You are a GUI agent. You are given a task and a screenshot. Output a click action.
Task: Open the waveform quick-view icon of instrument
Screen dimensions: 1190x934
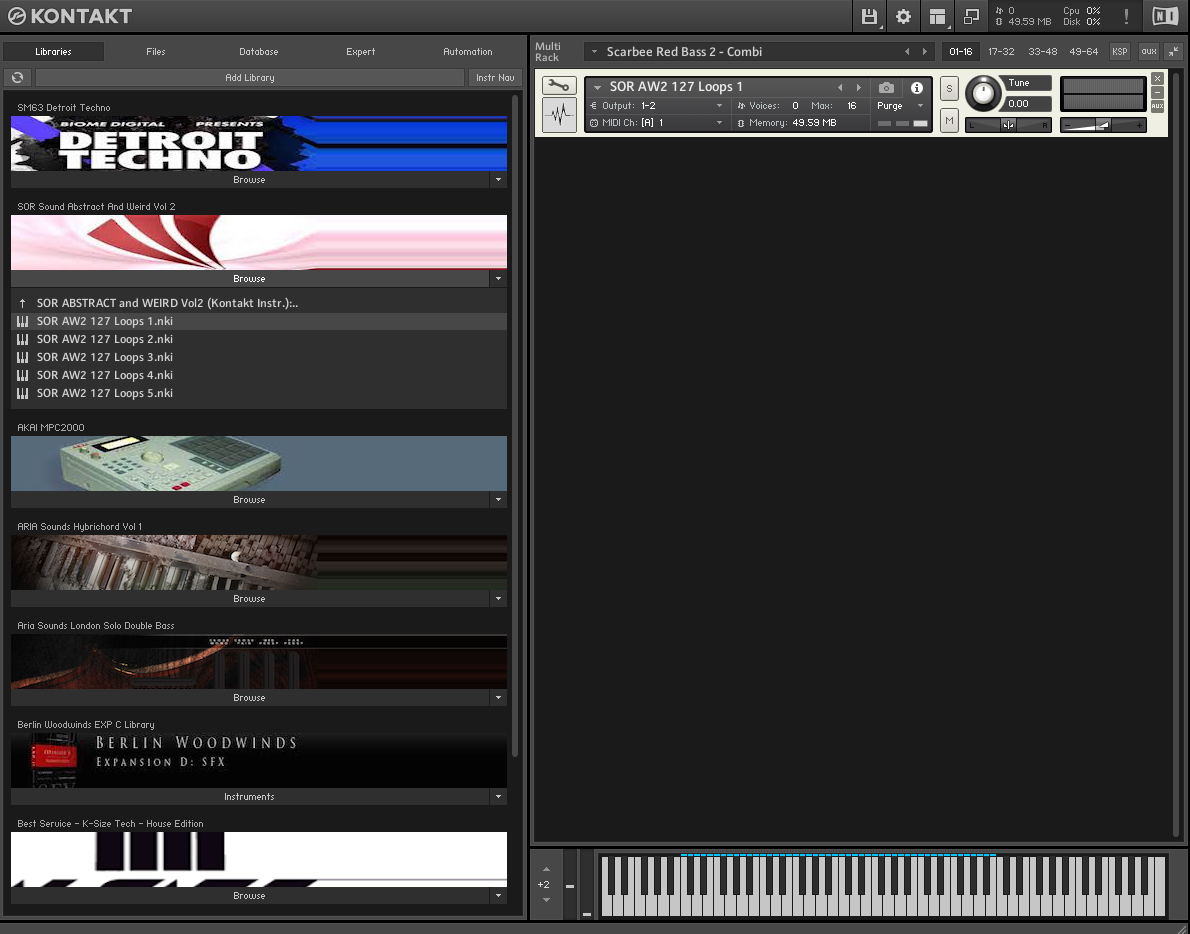tap(559, 115)
